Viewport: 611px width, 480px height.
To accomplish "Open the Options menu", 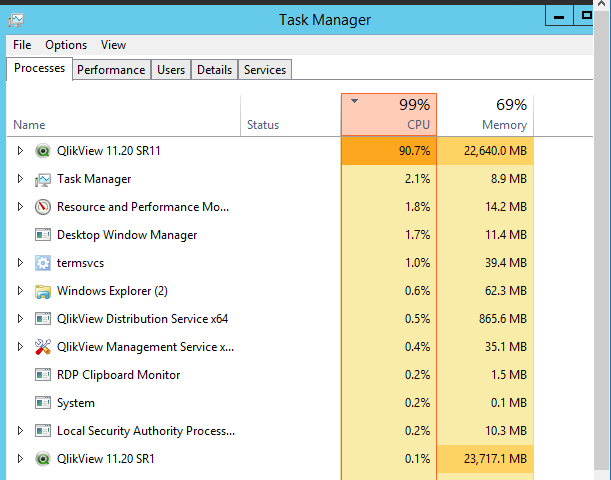I will pos(66,45).
